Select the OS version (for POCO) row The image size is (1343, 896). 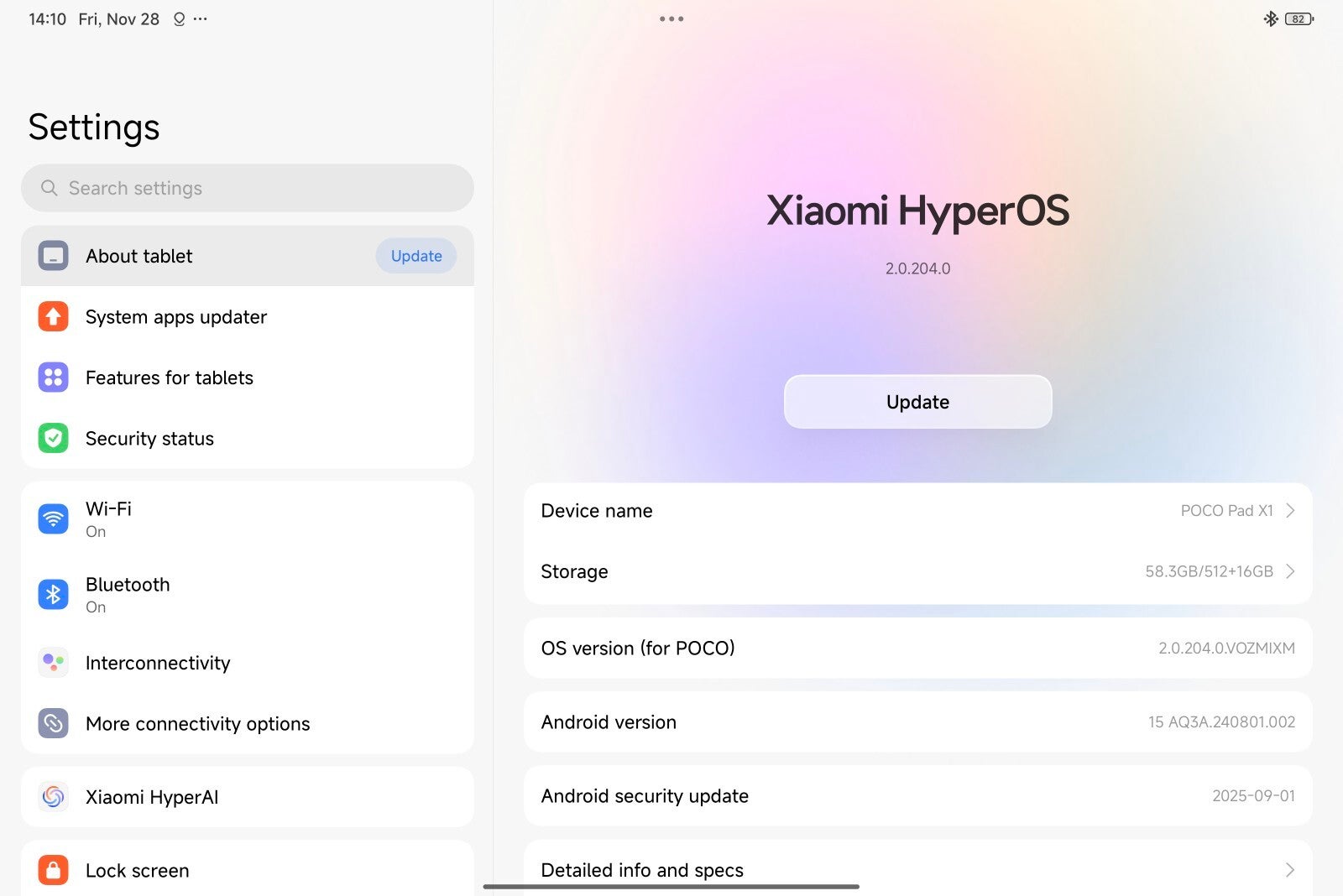click(x=917, y=649)
